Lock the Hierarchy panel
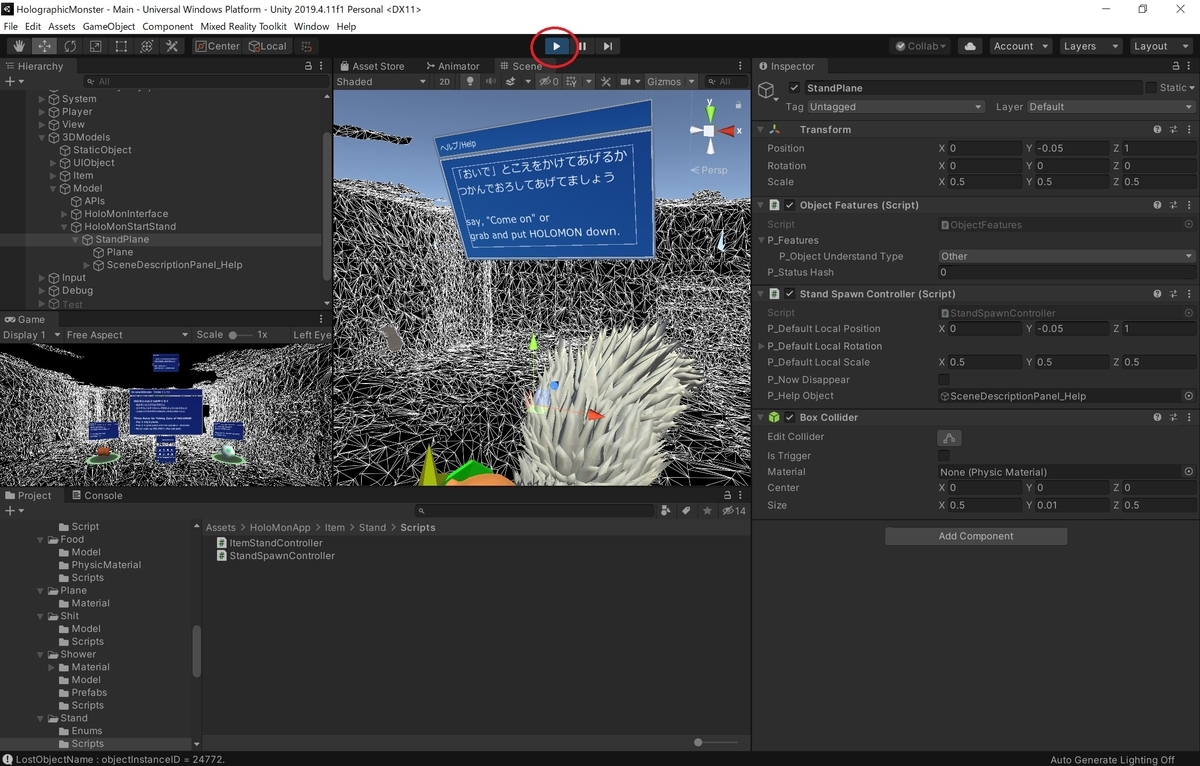This screenshot has height=766, width=1200. pyautogui.click(x=308, y=66)
